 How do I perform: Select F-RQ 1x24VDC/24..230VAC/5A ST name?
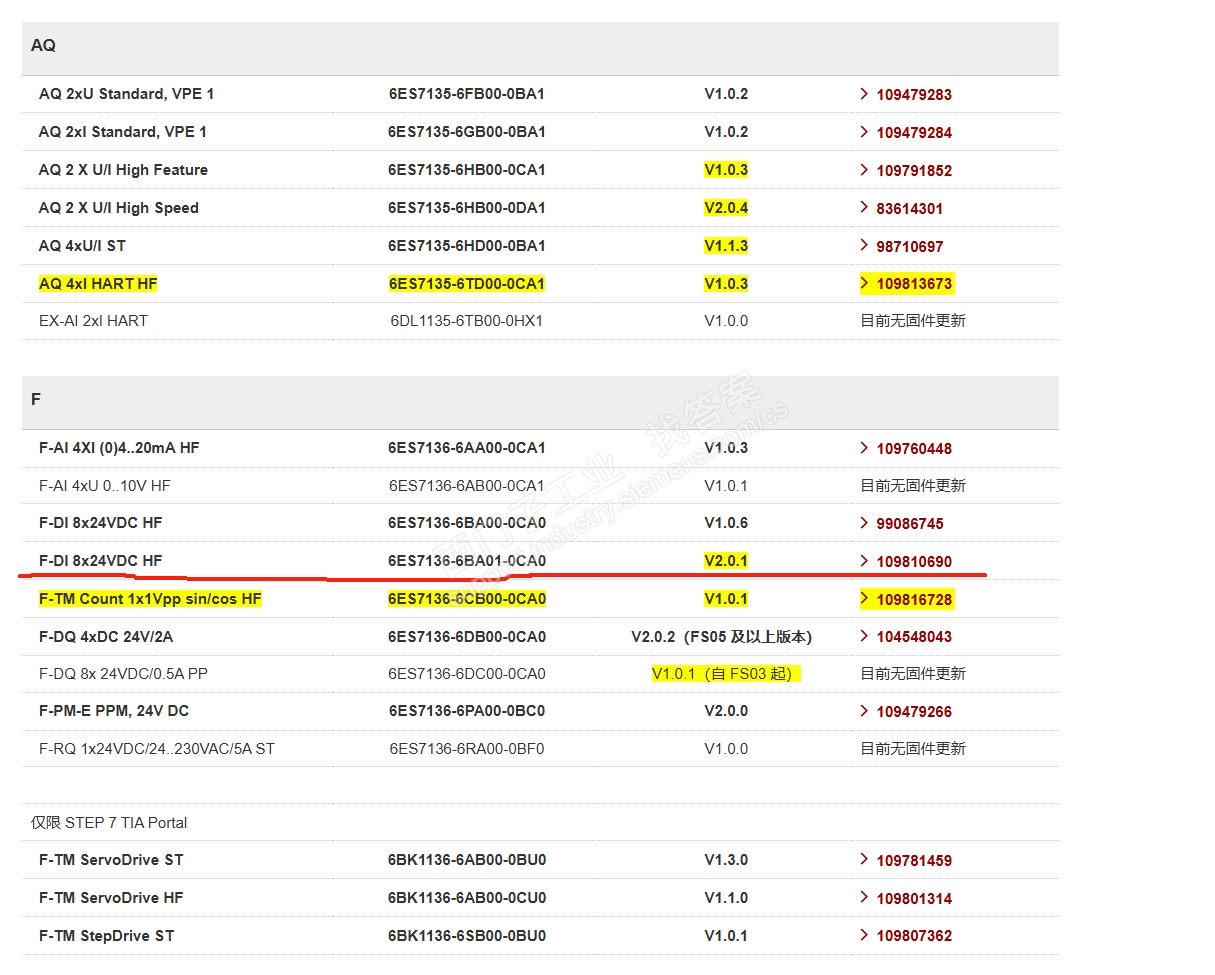coord(157,748)
